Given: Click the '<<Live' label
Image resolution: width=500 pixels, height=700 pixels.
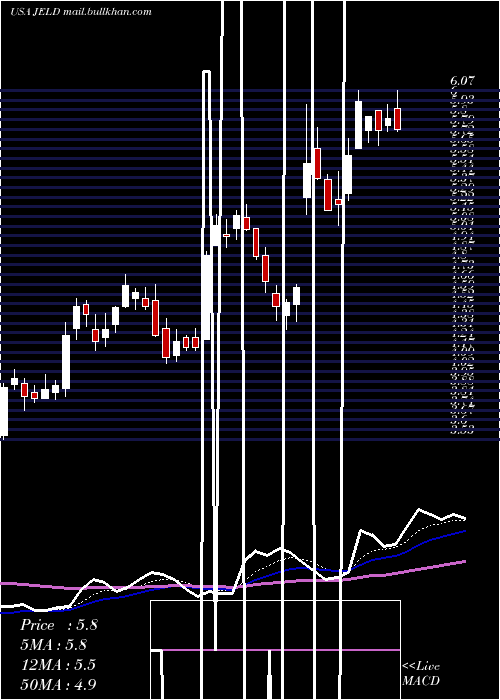Looking at the screenshot, I should pyautogui.click(x=421, y=667).
